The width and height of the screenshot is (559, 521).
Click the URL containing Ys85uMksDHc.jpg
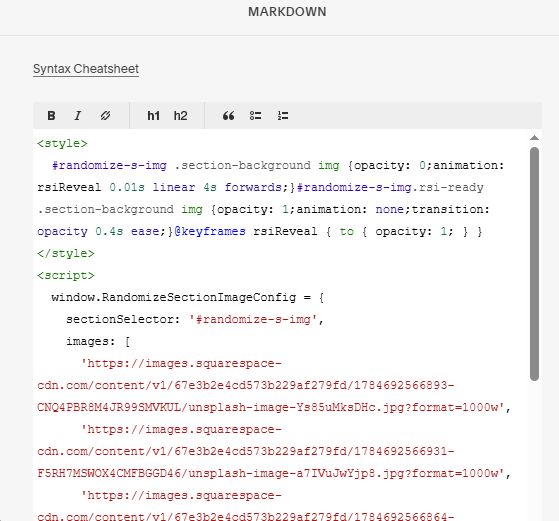click(x=274, y=385)
